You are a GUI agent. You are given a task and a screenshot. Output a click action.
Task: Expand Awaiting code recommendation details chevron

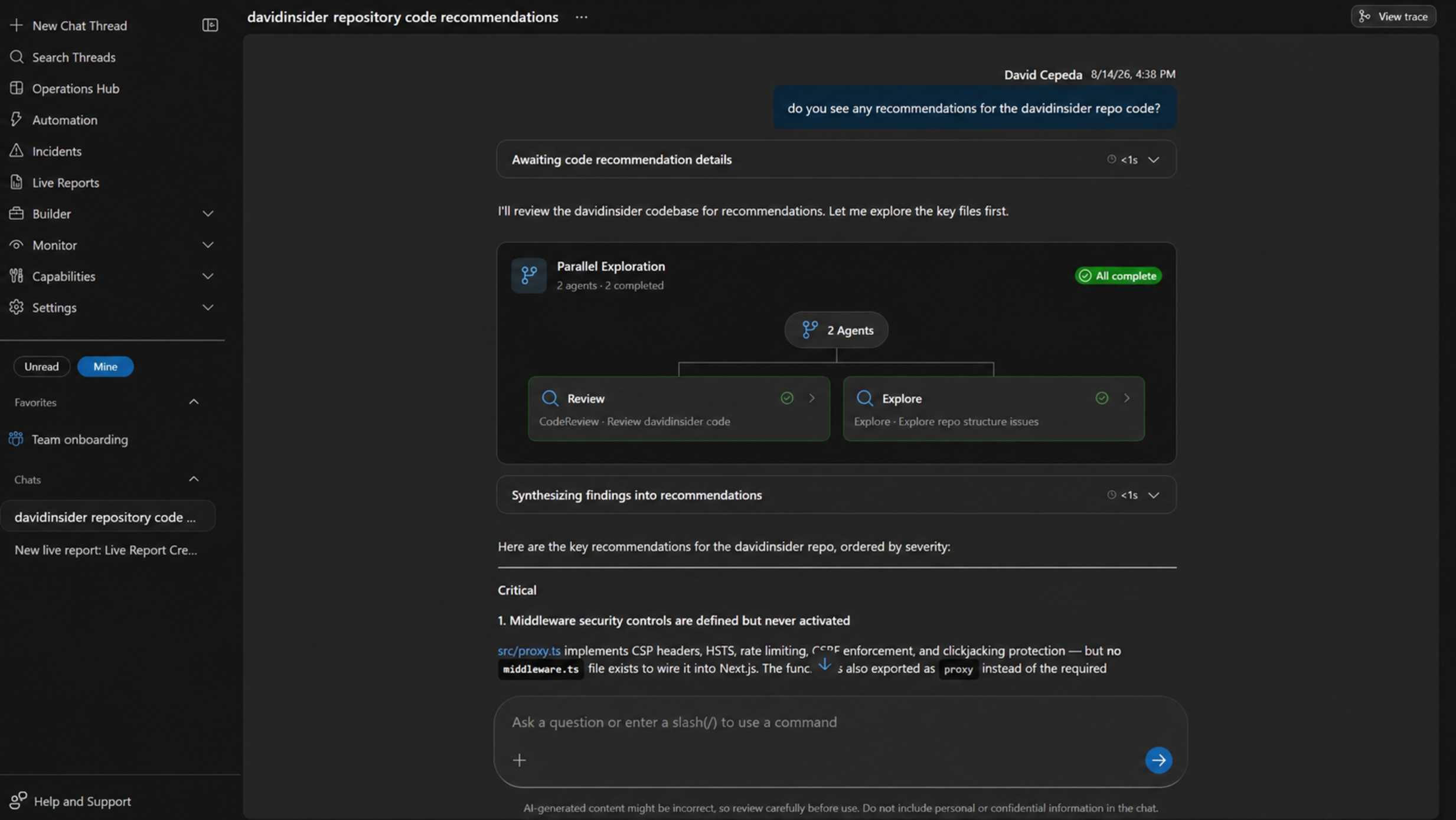coord(1153,160)
